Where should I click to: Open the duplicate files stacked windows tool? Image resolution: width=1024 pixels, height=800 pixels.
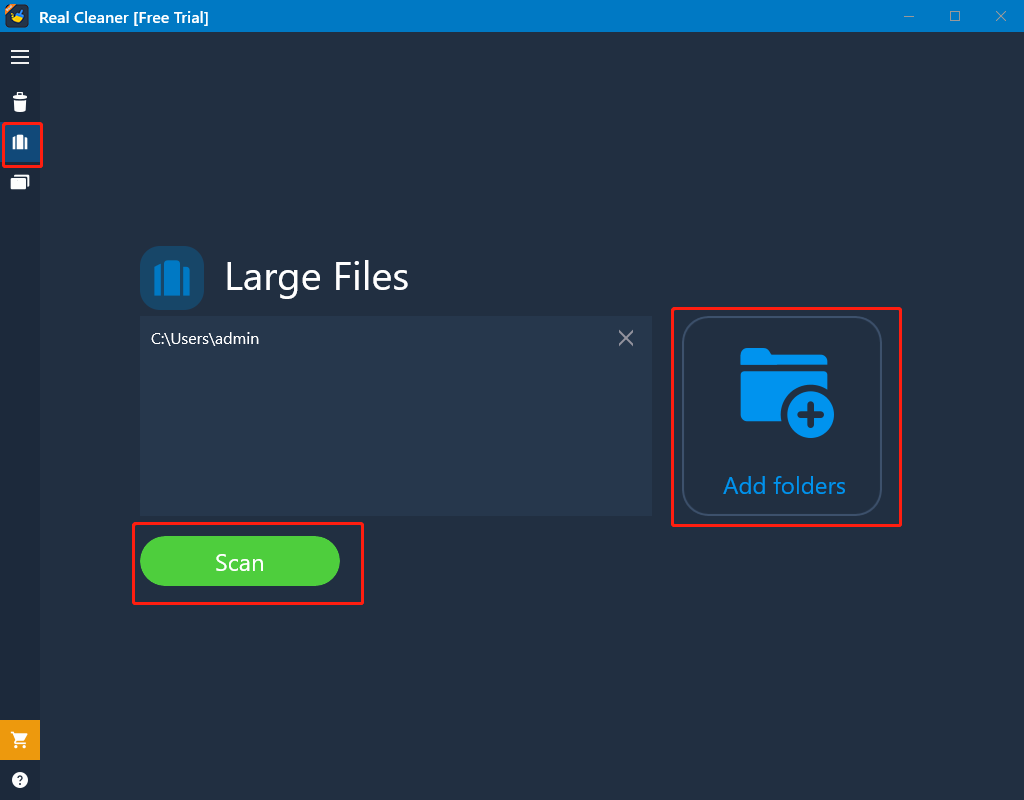tap(20, 182)
